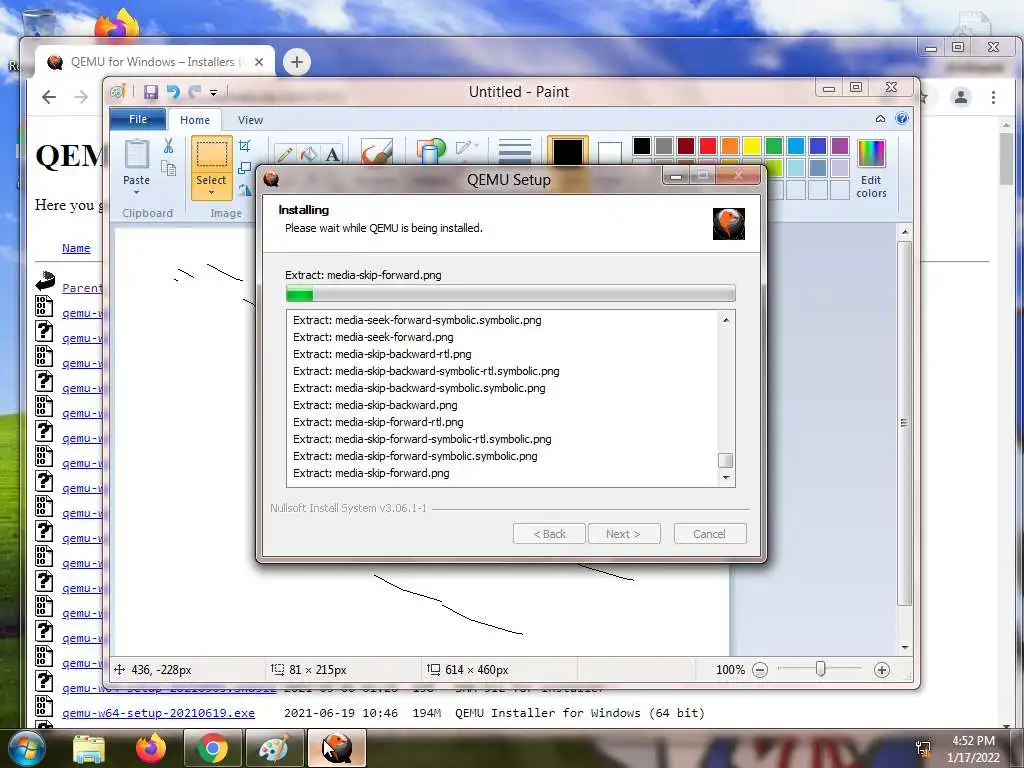The height and width of the screenshot is (768, 1024).
Task: Open the Shapes gallery icon
Action: (430, 151)
